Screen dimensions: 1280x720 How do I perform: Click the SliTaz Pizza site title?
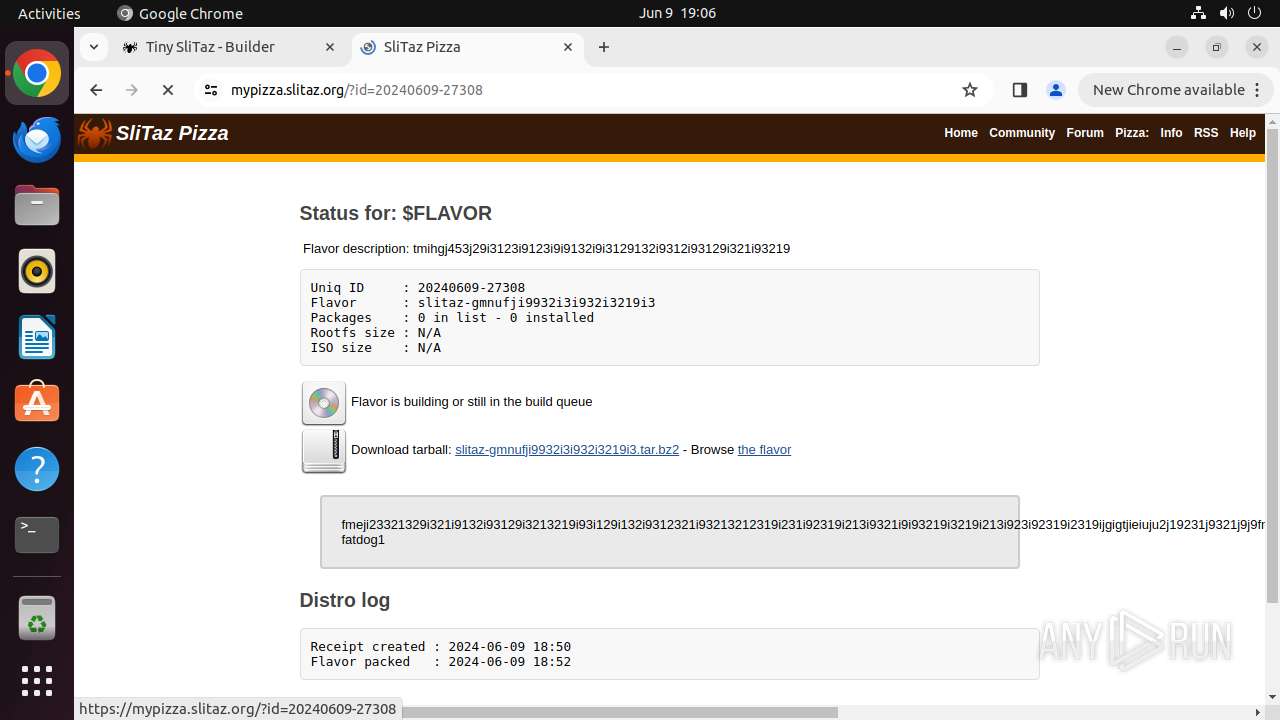(x=172, y=133)
